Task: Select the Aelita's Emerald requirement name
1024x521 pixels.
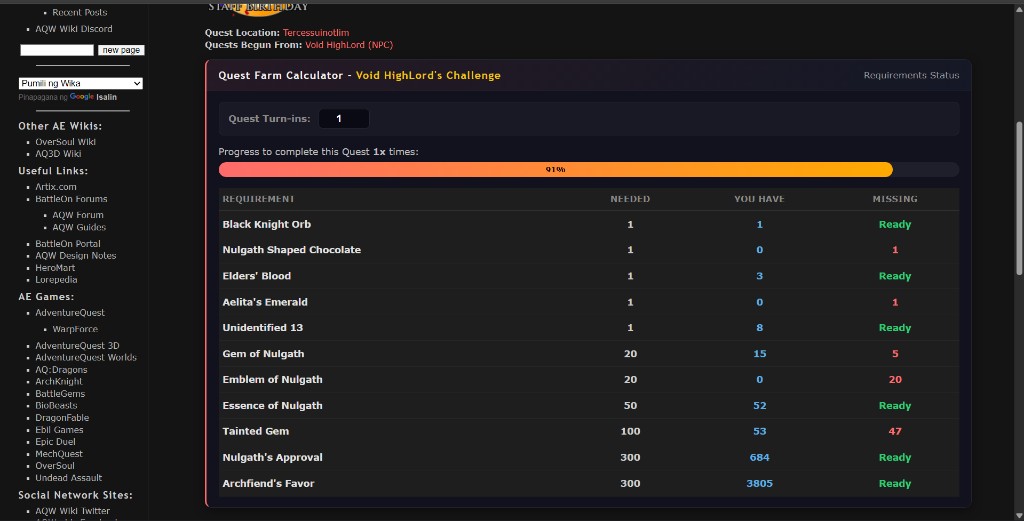Action: (264, 302)
